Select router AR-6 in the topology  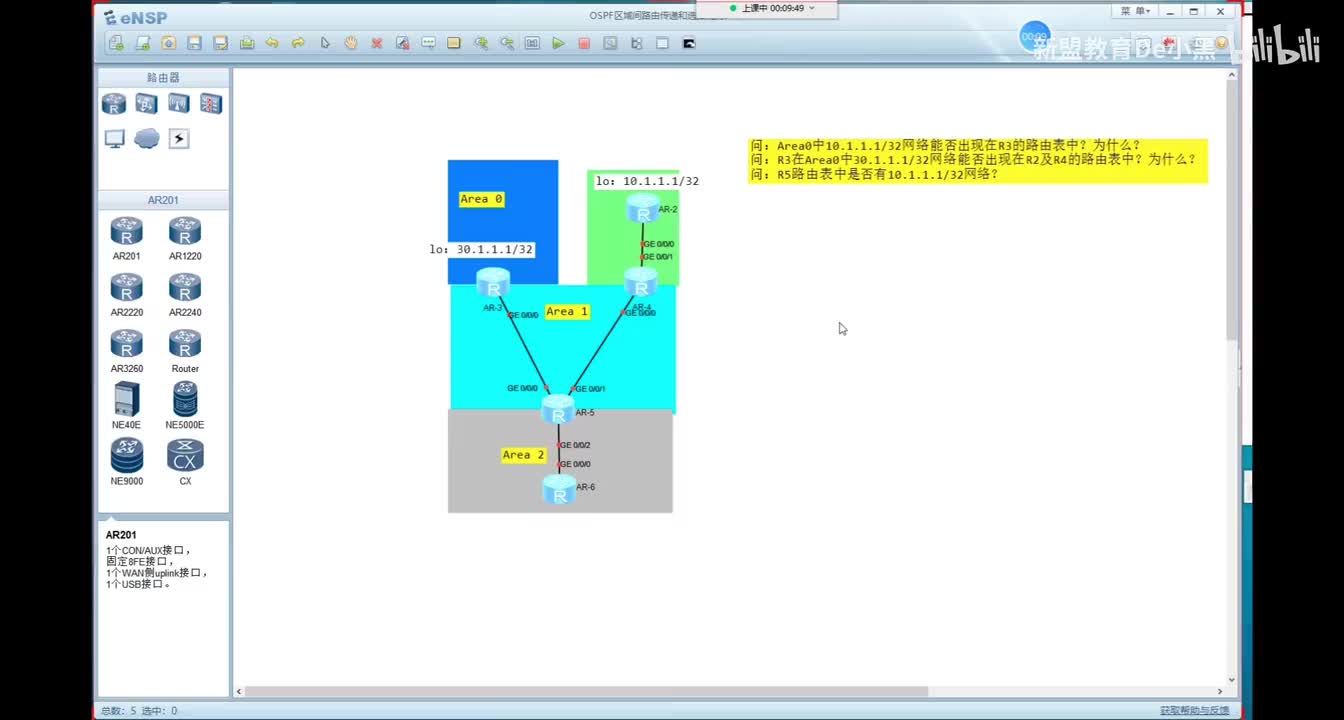point(559,489)
